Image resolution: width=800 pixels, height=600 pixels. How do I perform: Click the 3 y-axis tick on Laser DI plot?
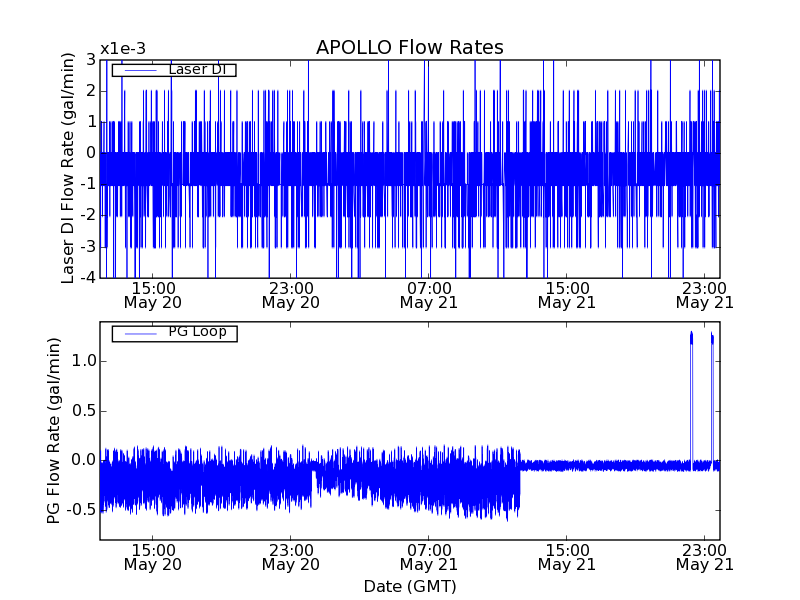89,60
